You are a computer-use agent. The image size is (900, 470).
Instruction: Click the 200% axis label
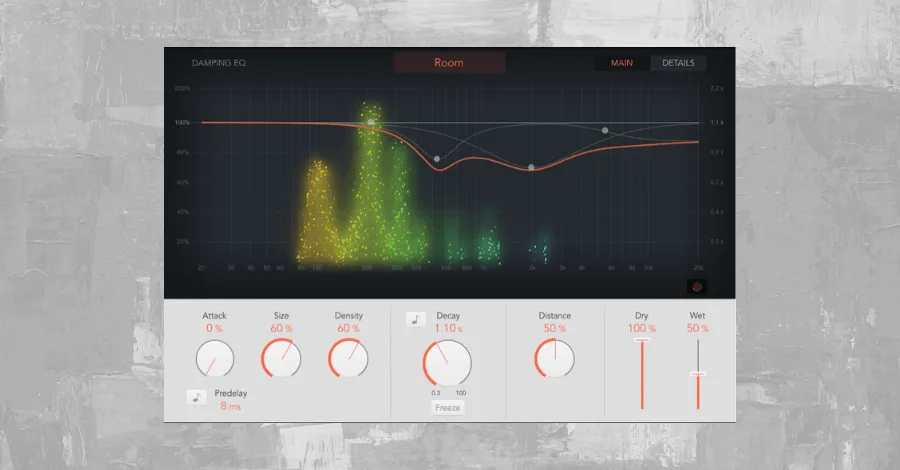coord(182,88)
